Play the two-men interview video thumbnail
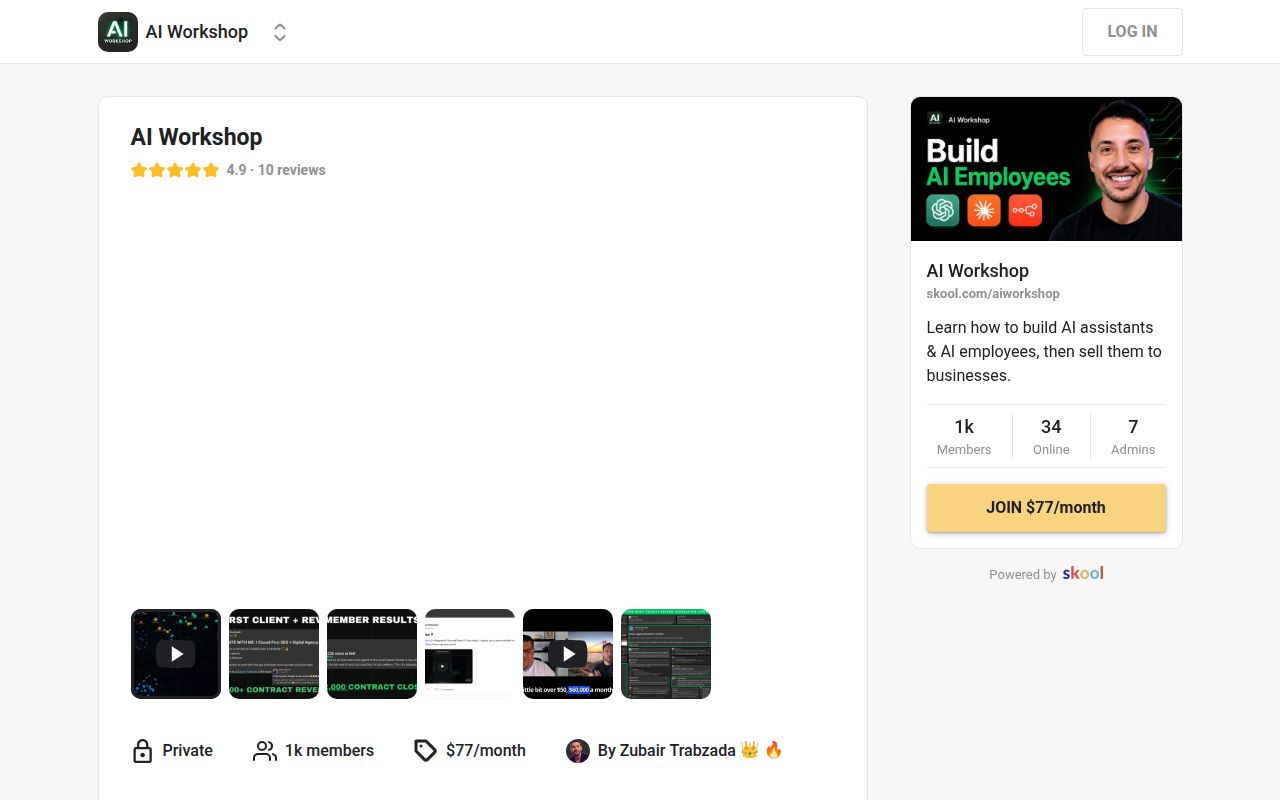 tap(568, 654)
